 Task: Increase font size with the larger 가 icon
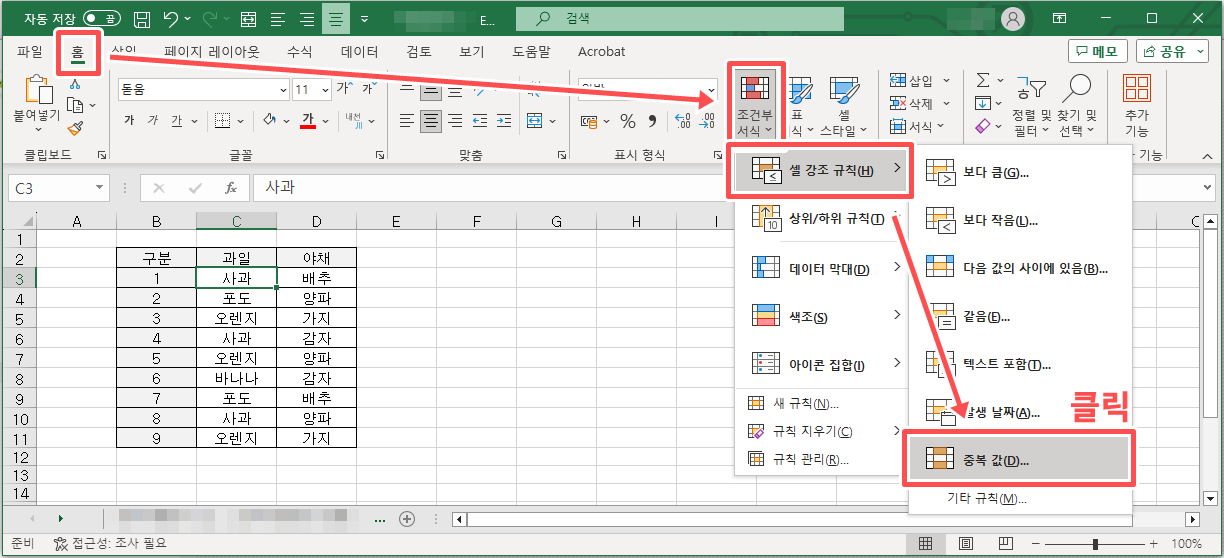click(x=344, y=89)
